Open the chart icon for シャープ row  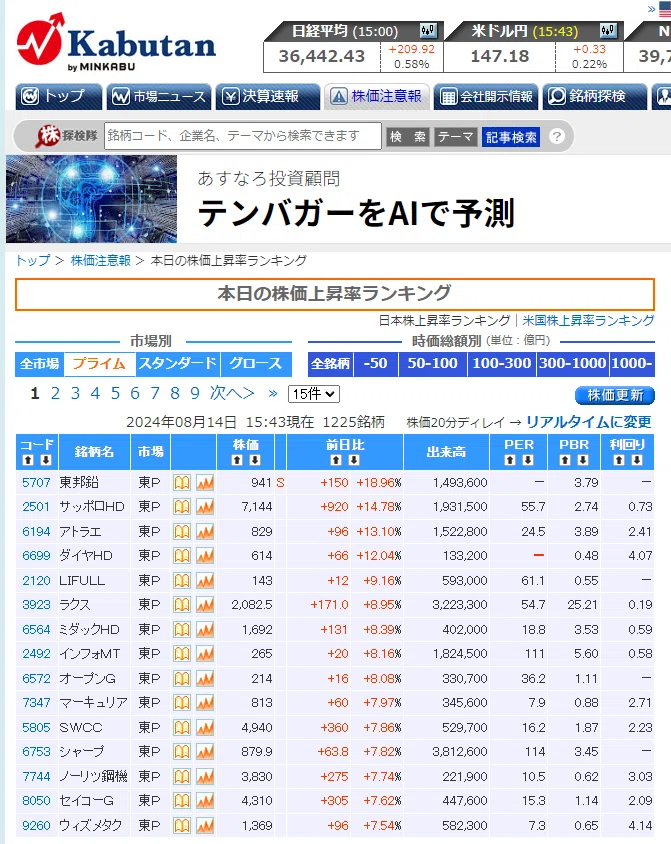(205, 751)
